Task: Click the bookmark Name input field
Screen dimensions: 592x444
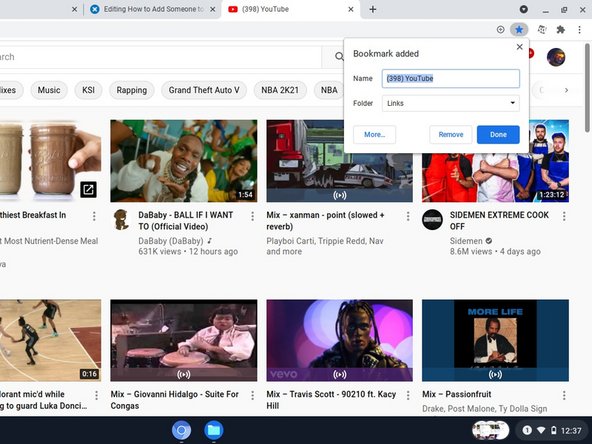Action: point(451,79)
